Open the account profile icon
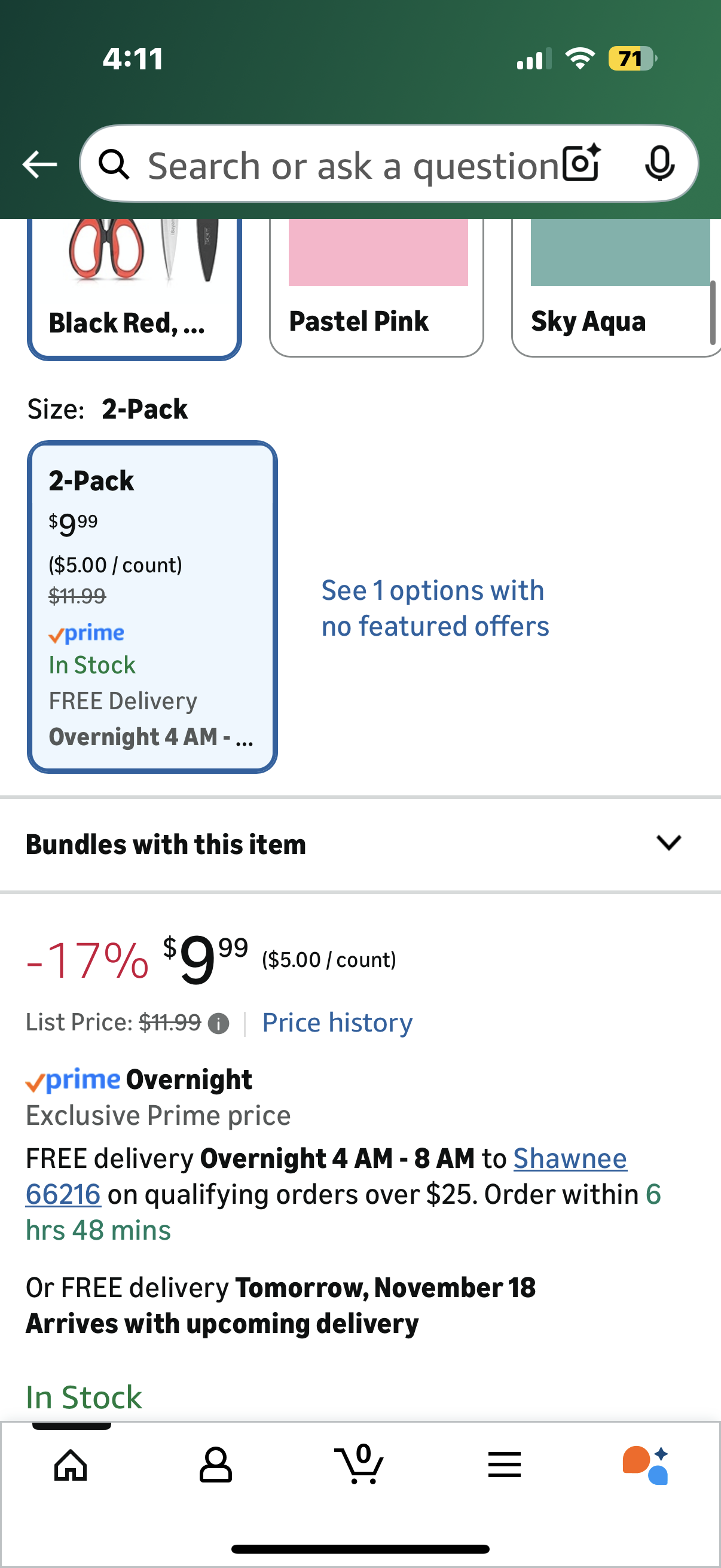The height and width of the screenshot is (1568, 721). (215, 1465)
